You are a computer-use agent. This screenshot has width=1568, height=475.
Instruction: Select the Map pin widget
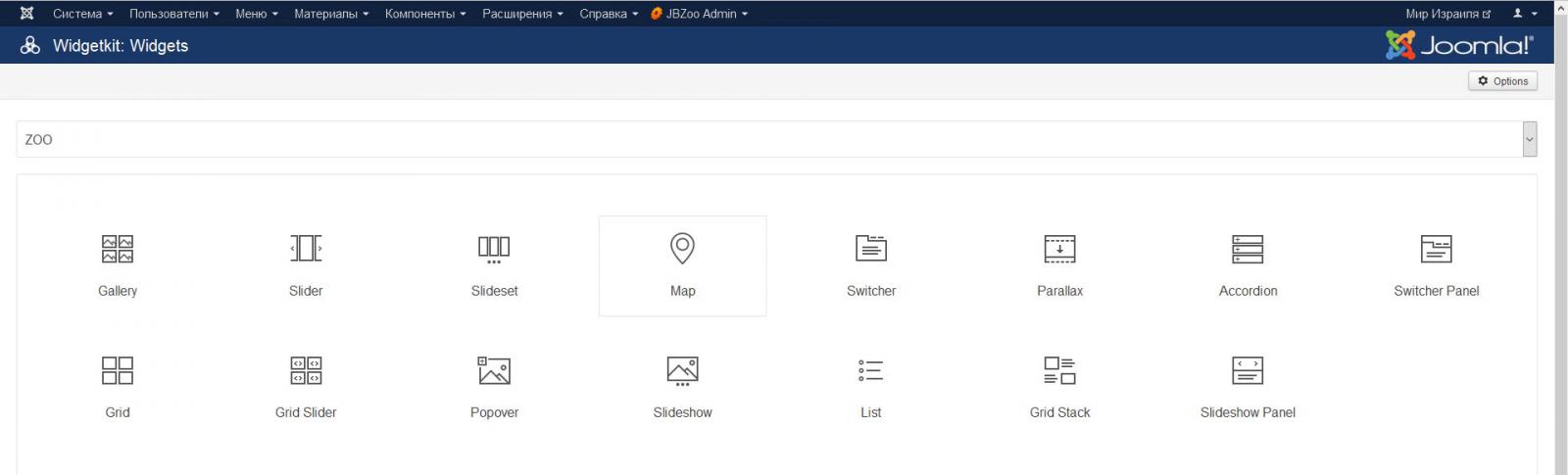[682, 250]
